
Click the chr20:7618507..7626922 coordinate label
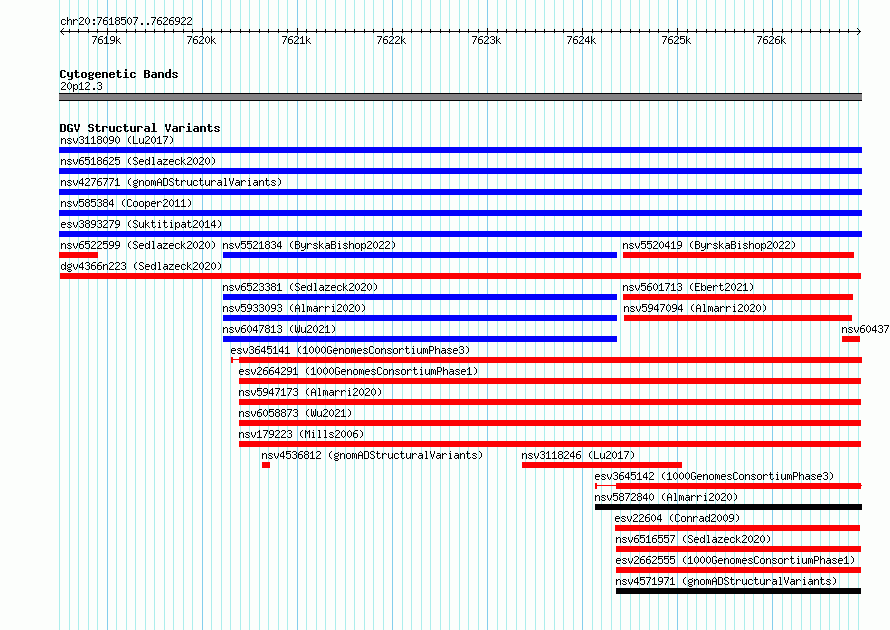[126, 21]
